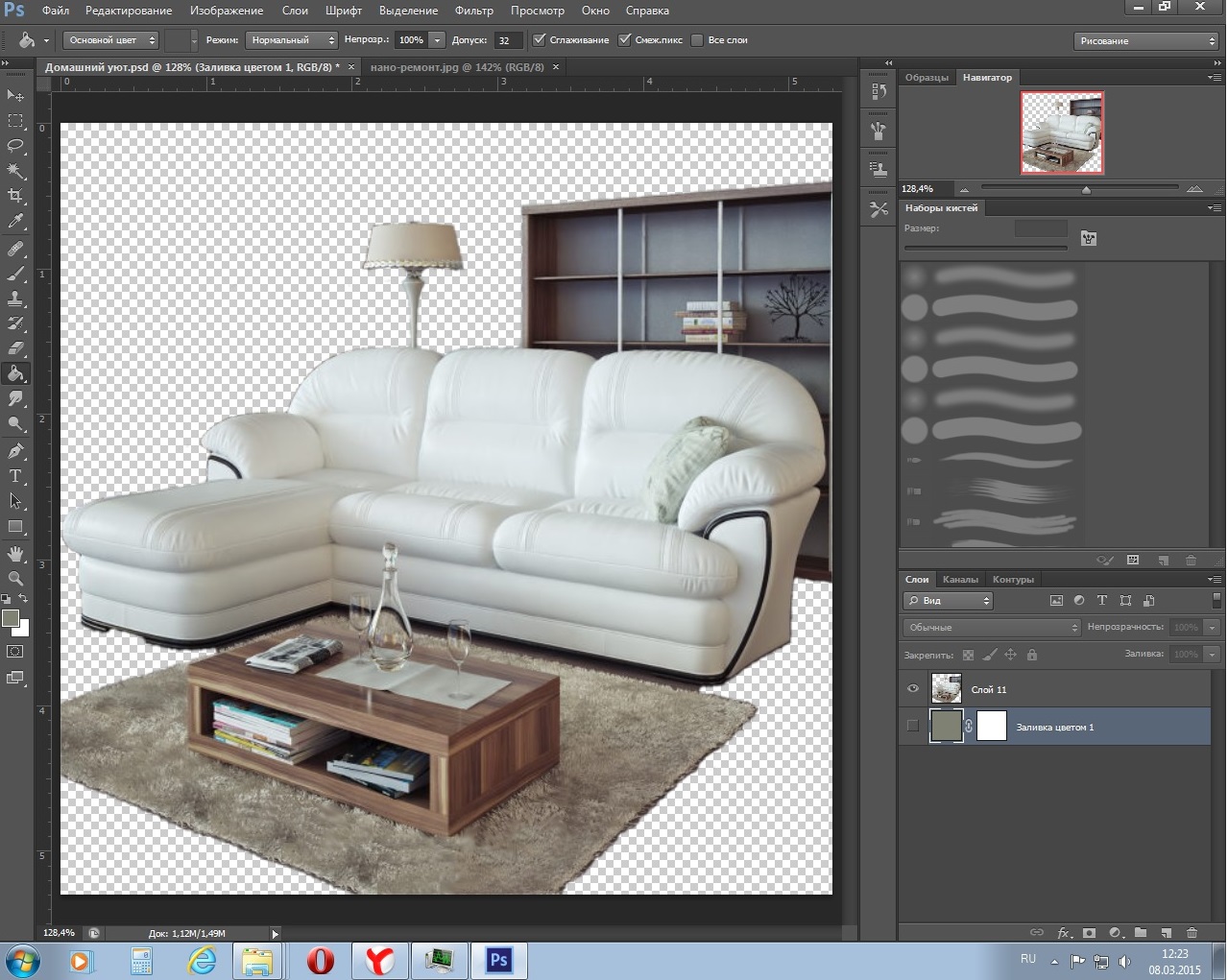The width and height of the screenshot is (1228, 980).
Task: Open the layer Непрозрачность dropdown arrow
Action: click(x=1213, y=627)
